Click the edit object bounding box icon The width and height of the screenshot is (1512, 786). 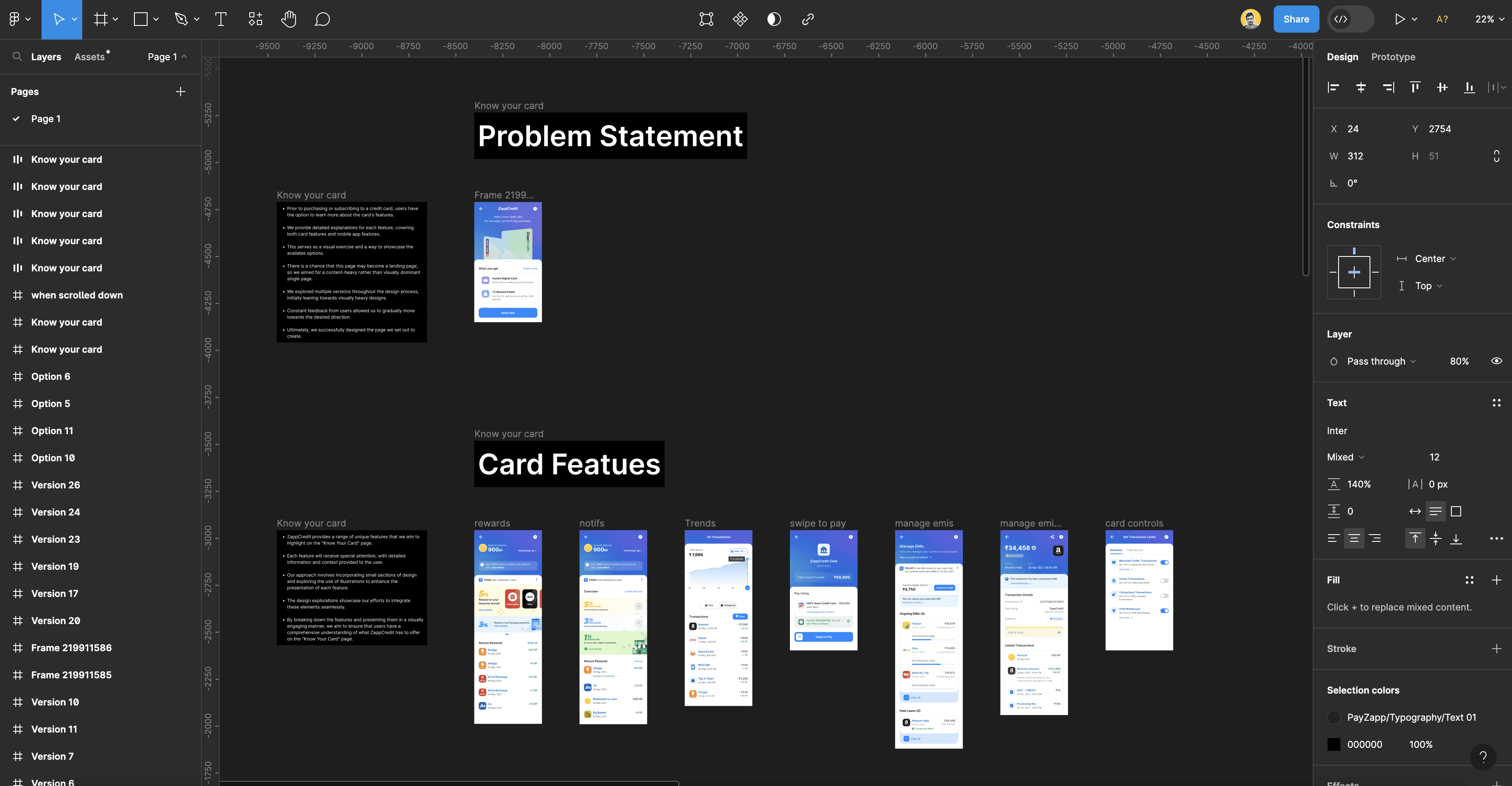click(x=706, y=20)
